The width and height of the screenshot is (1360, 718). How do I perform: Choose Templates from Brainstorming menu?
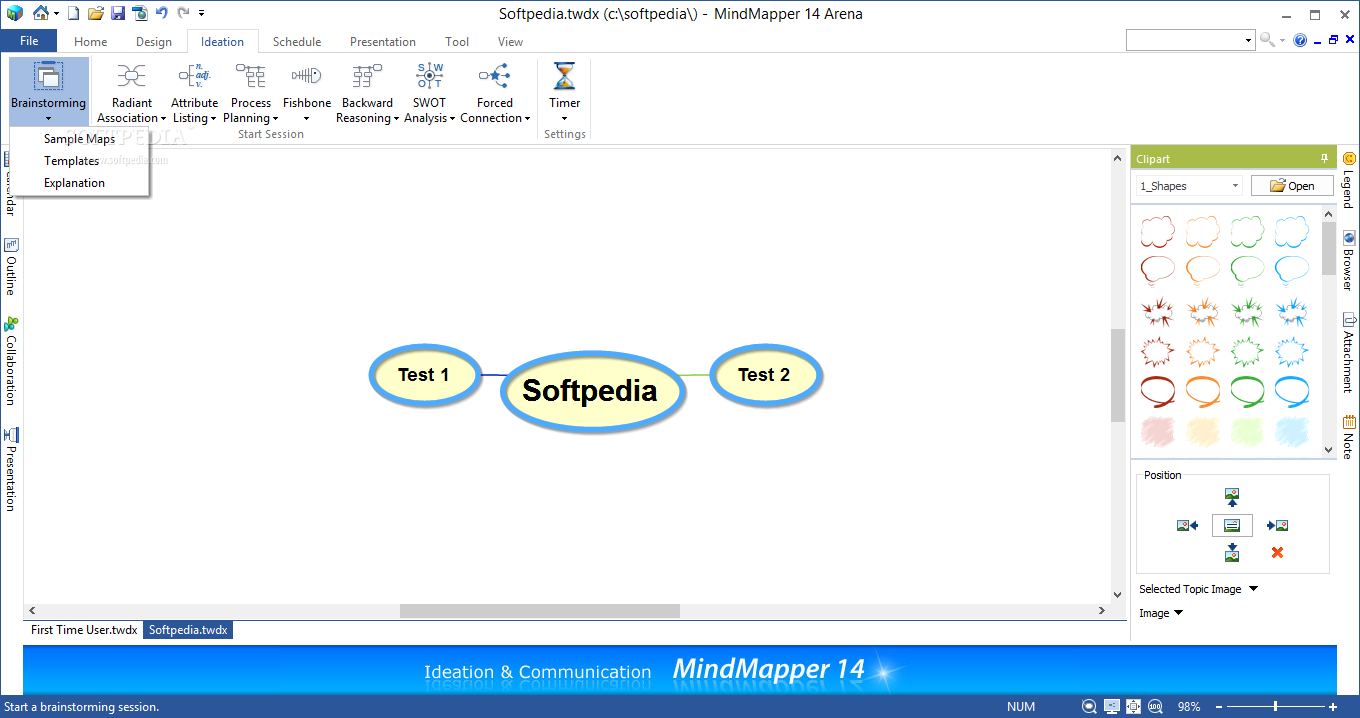coord(80,161)
